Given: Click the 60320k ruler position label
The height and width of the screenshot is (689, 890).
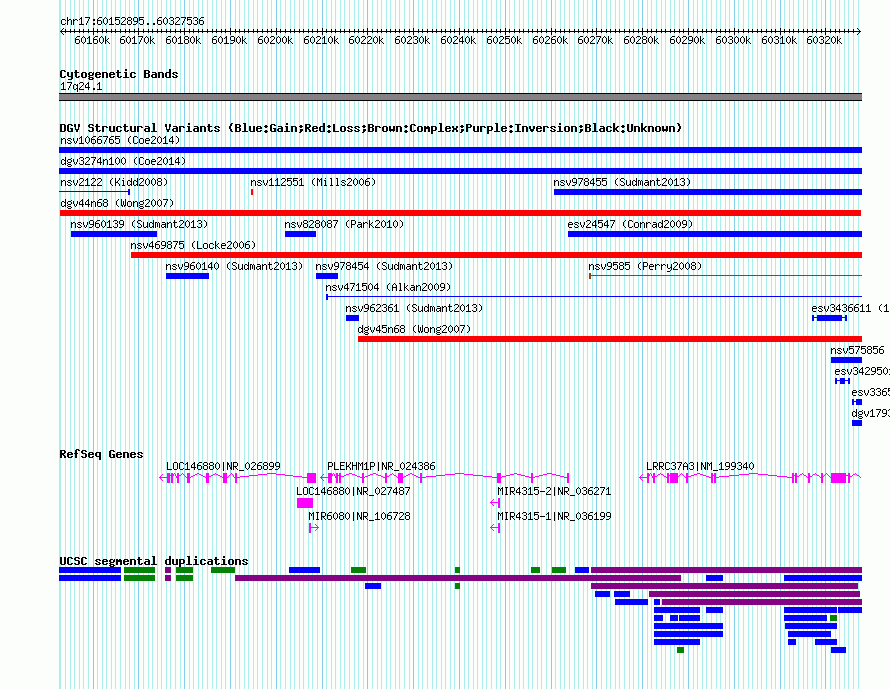Looking at the screenshot, I should [824, 40].
